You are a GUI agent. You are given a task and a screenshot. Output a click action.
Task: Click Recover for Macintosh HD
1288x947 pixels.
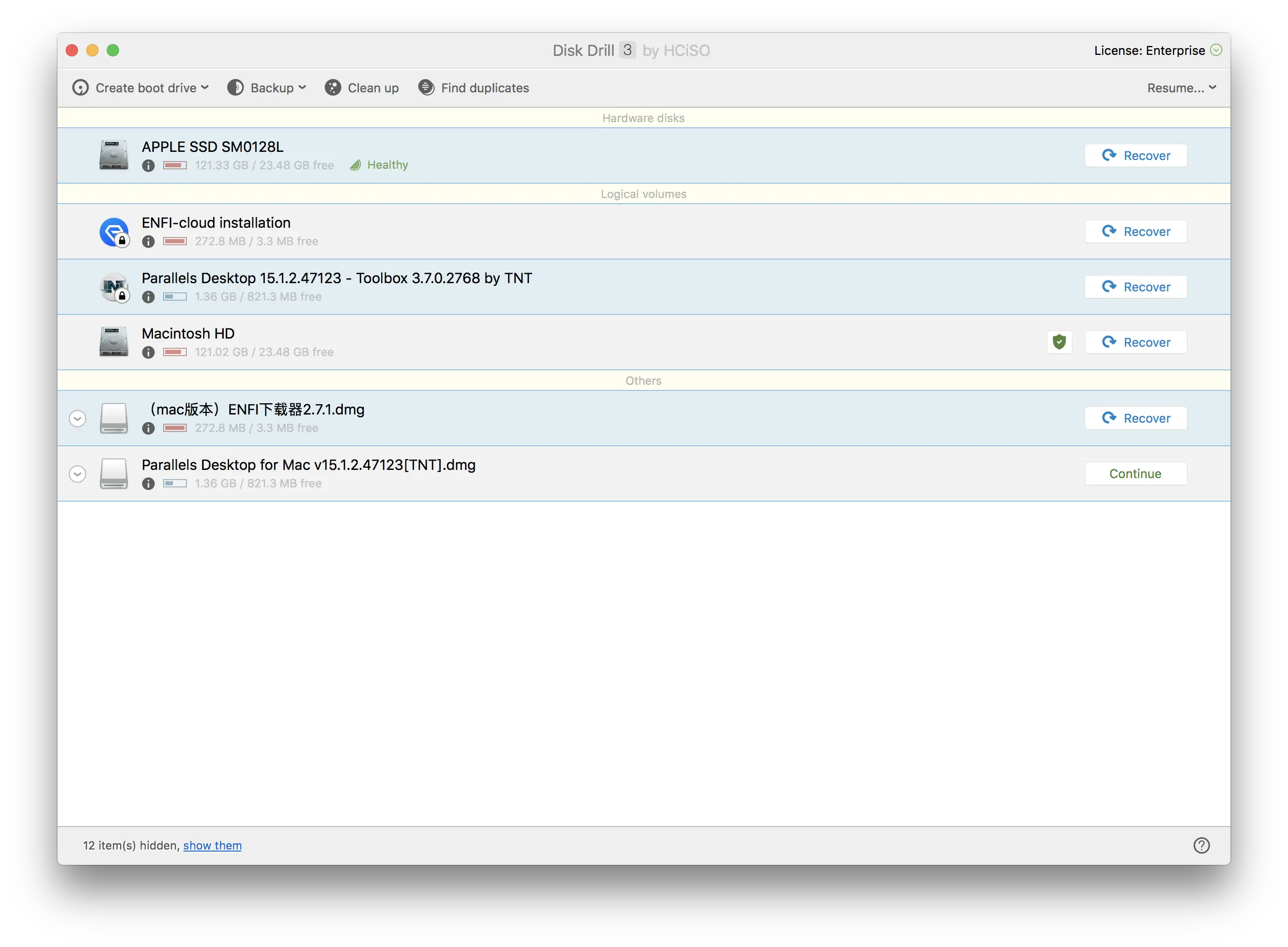click(1135, 342)
